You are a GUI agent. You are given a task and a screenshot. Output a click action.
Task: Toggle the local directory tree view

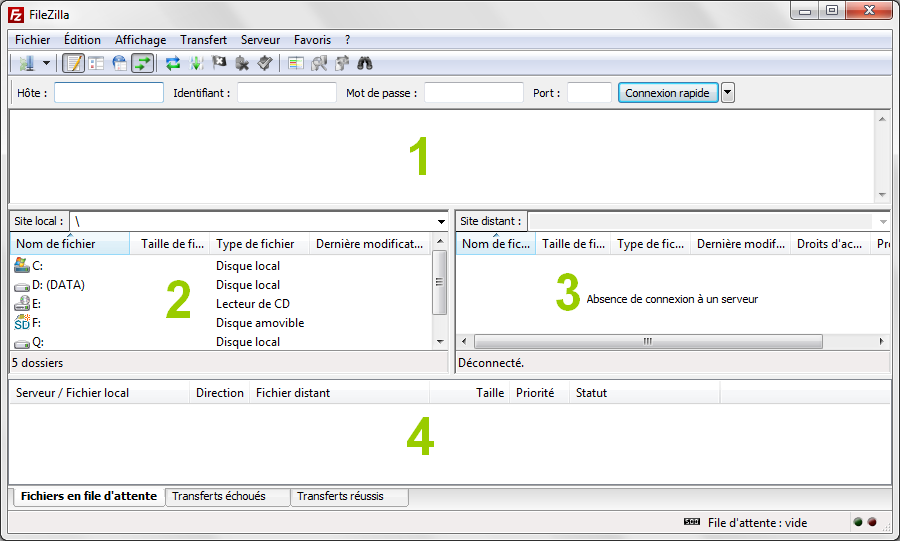96,63
